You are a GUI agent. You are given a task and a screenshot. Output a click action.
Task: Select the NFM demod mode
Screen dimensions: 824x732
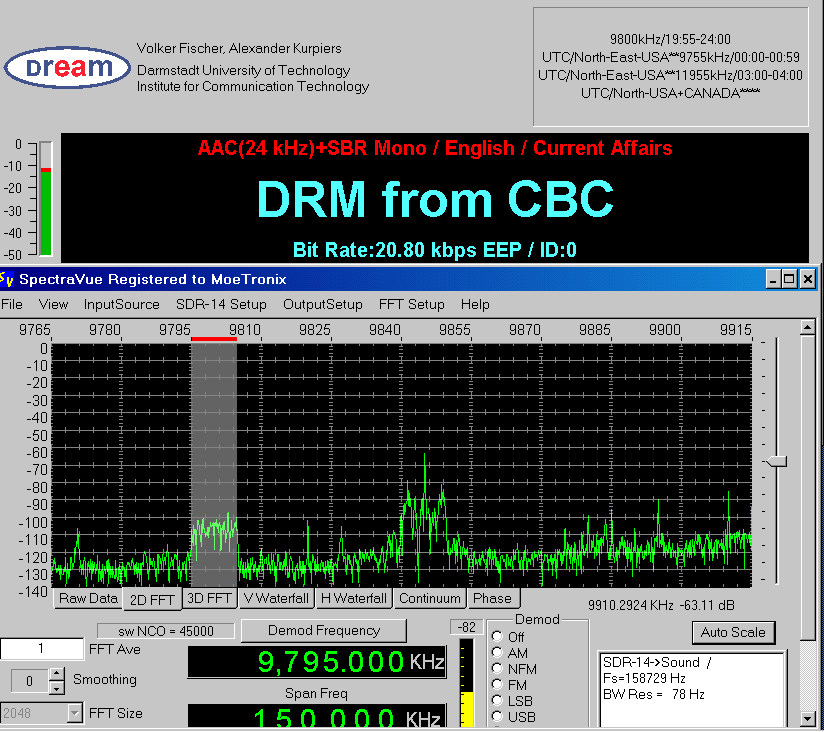(x=497, y=668)
